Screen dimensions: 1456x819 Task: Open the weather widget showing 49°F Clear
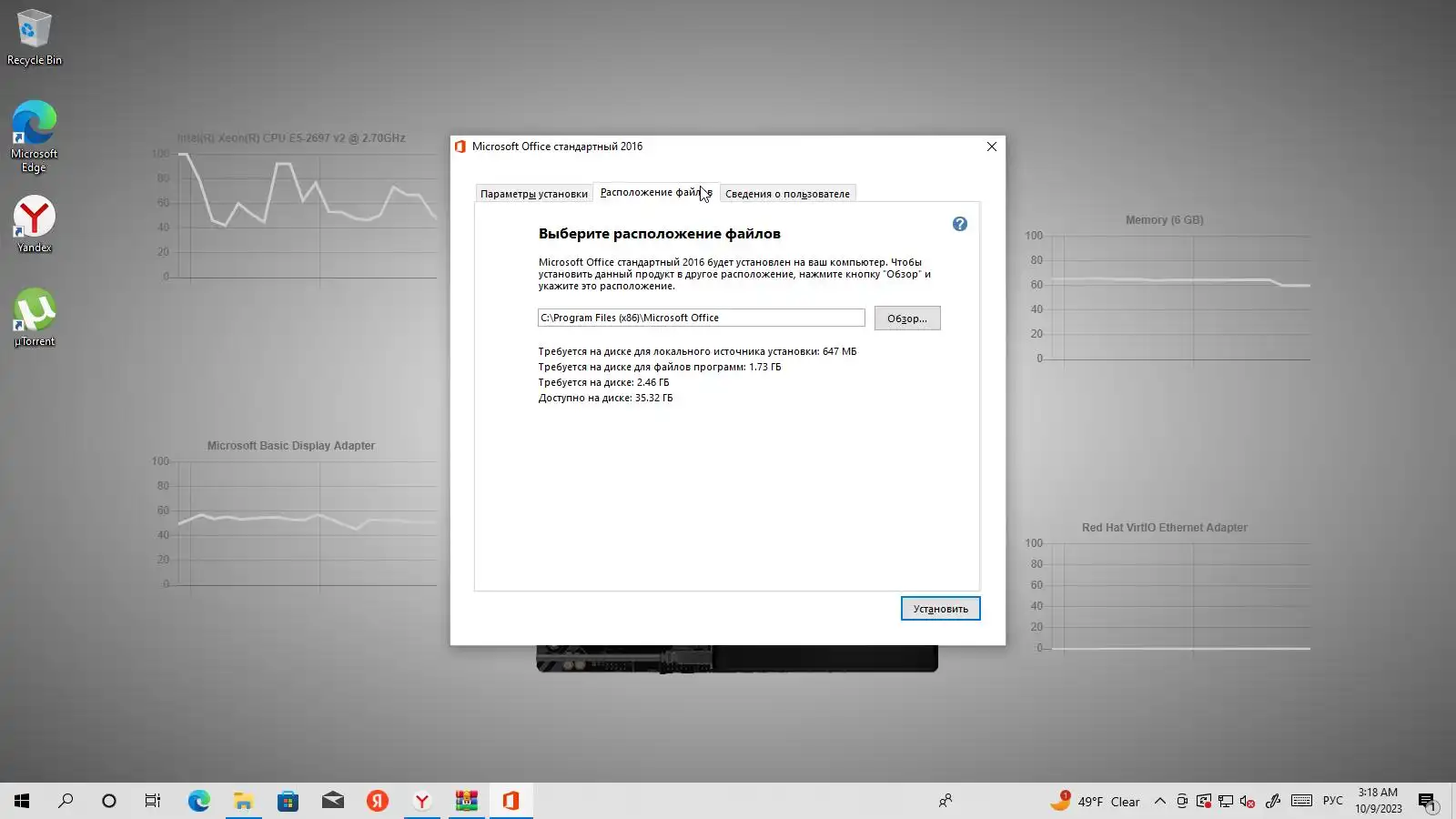(1095, 801)
